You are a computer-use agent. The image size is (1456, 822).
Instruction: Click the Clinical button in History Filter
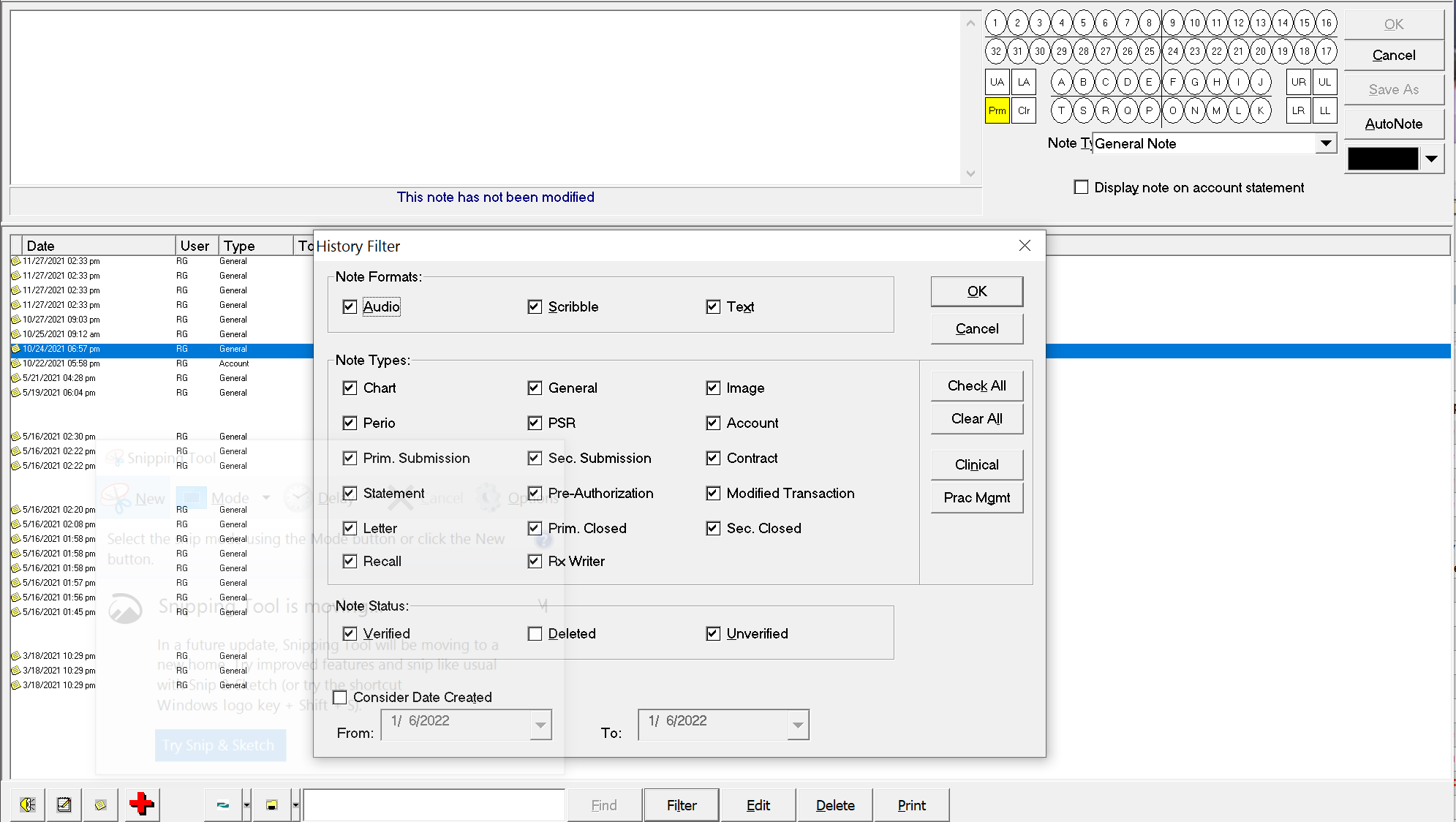(x=976, y=464)
